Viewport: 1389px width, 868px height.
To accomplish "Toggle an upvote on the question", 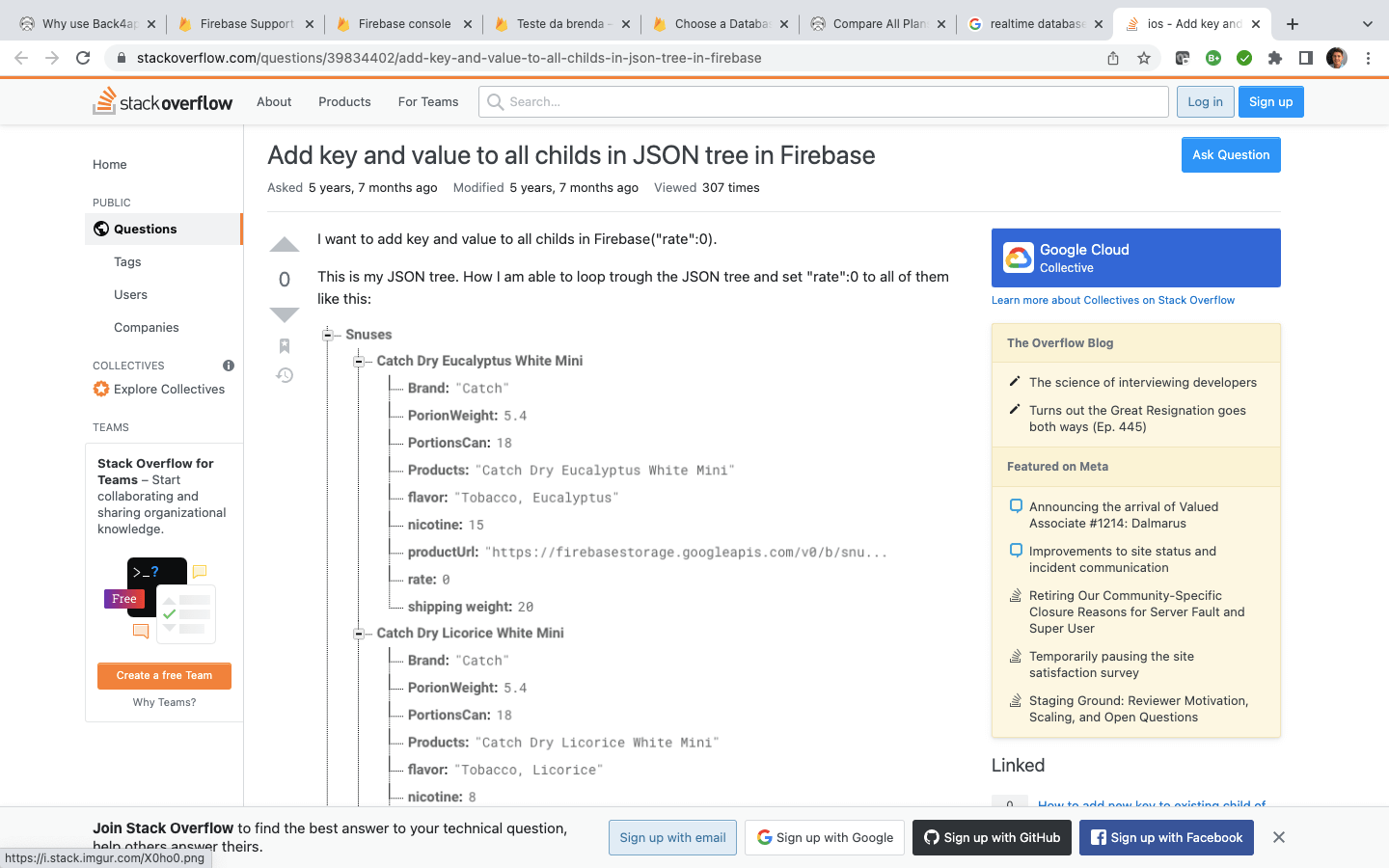I will tap(284, 244).
